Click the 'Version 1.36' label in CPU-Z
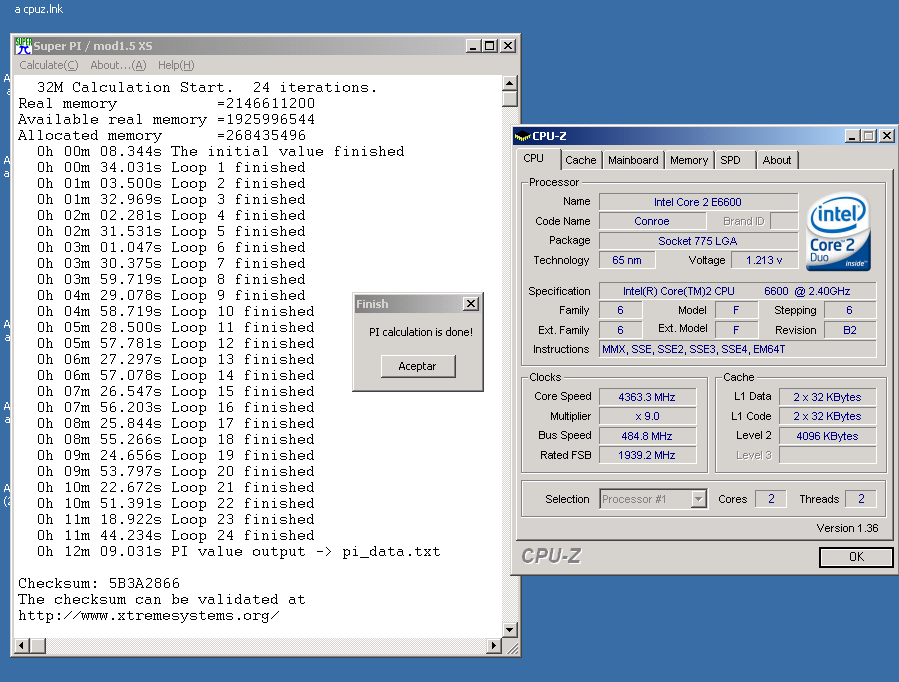Screen dimensions: 899x682 click(847, 528)
